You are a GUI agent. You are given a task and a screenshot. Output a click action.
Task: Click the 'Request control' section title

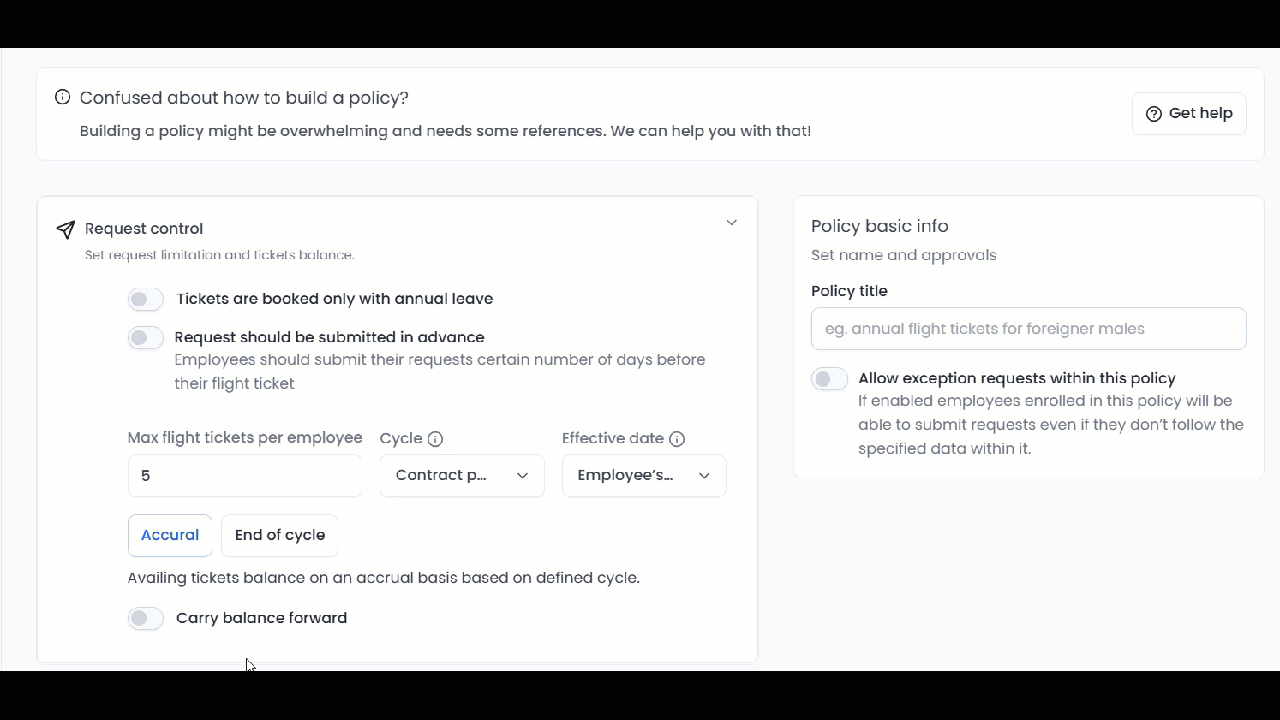click(144, 229)
